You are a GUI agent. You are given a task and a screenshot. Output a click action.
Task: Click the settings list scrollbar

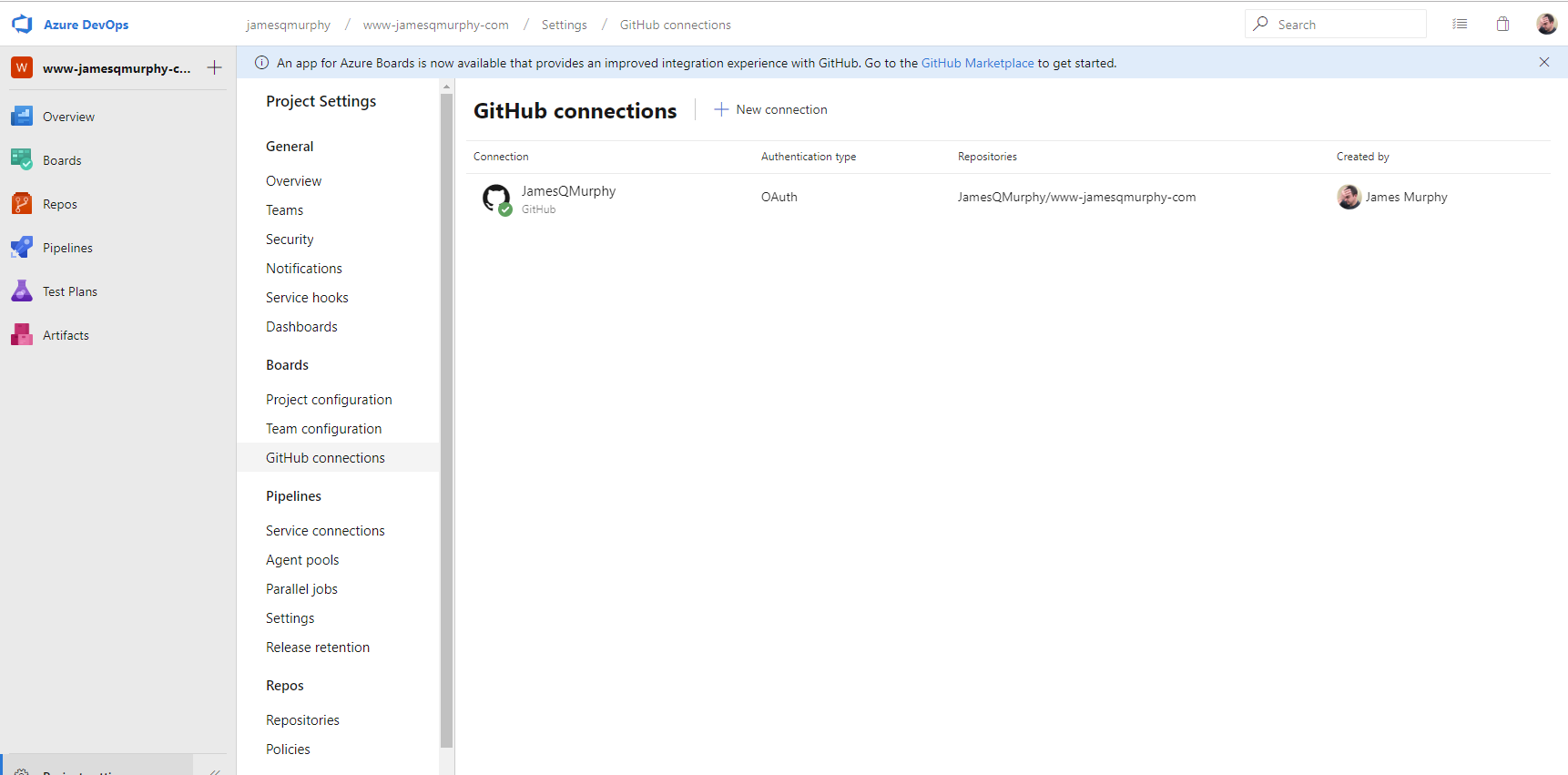(446, 419)
